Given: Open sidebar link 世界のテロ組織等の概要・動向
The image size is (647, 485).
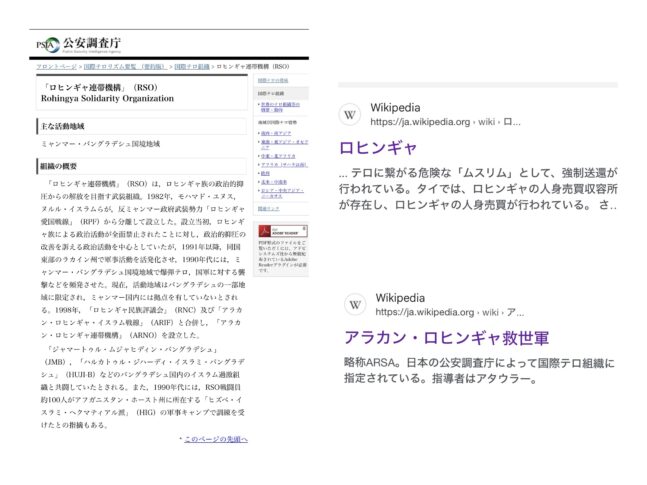Looking at the screenshot, I should coord(280,107).
